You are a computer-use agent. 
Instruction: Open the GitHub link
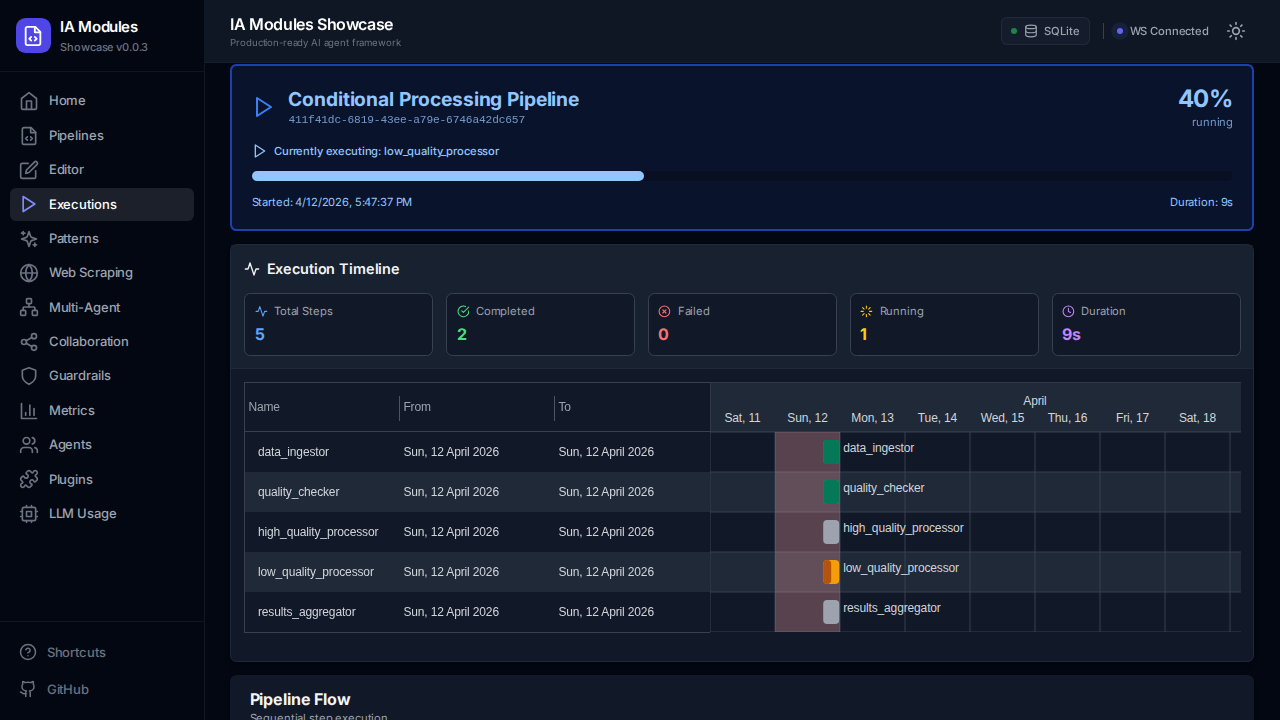[67, 689]
